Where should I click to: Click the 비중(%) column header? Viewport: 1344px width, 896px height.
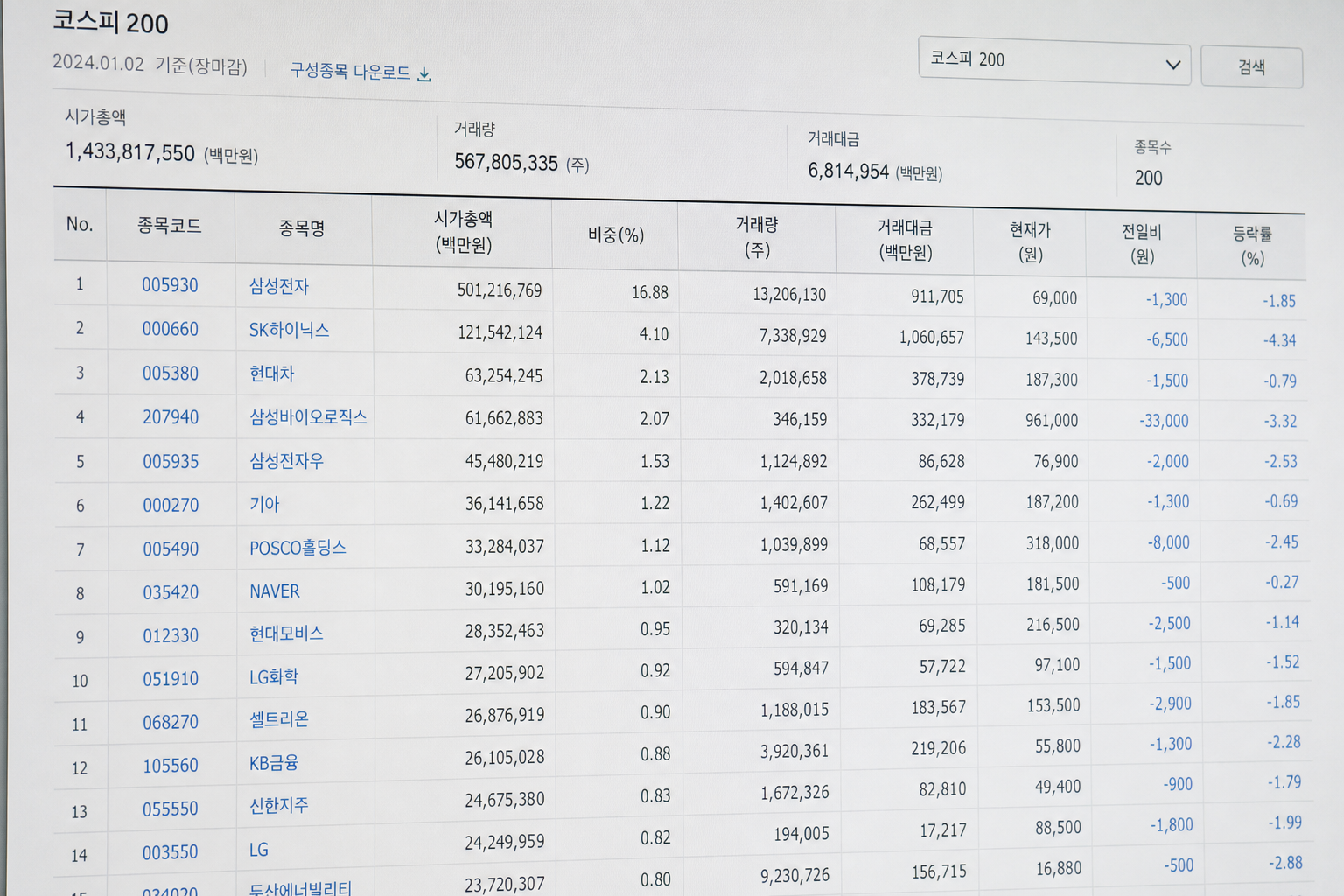[616, 234]
